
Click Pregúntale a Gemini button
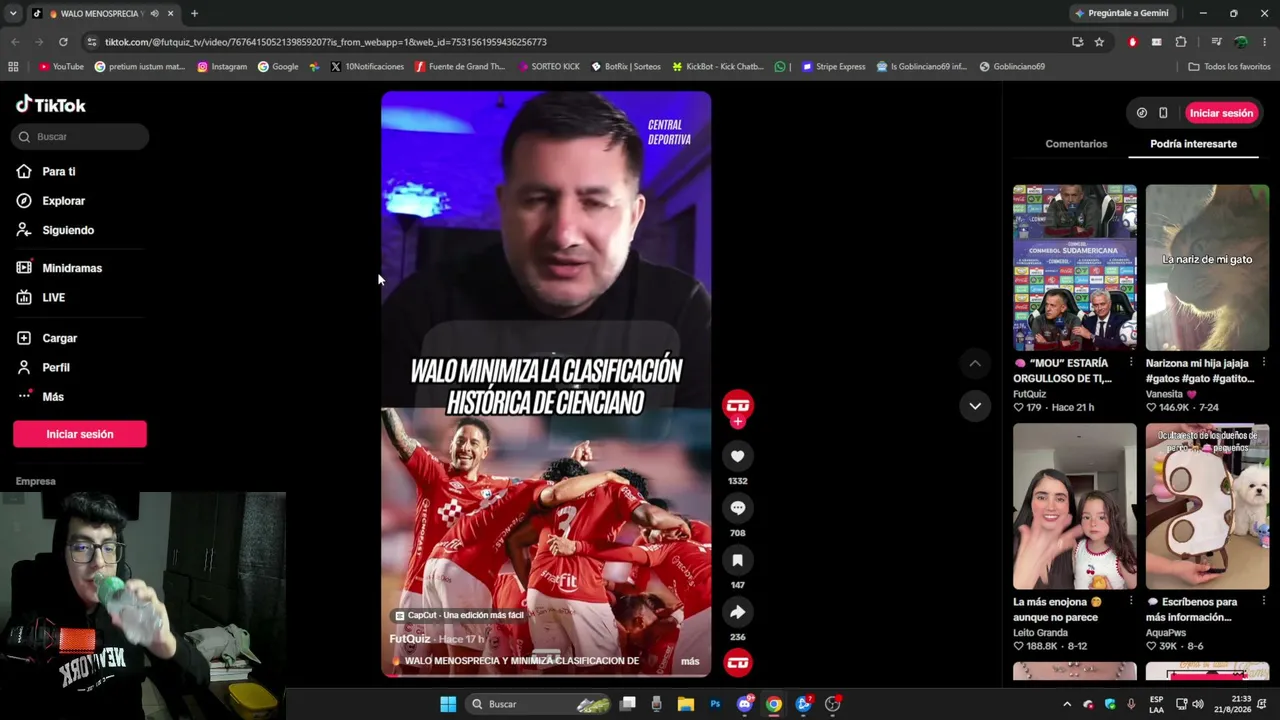coord(1122,13)
